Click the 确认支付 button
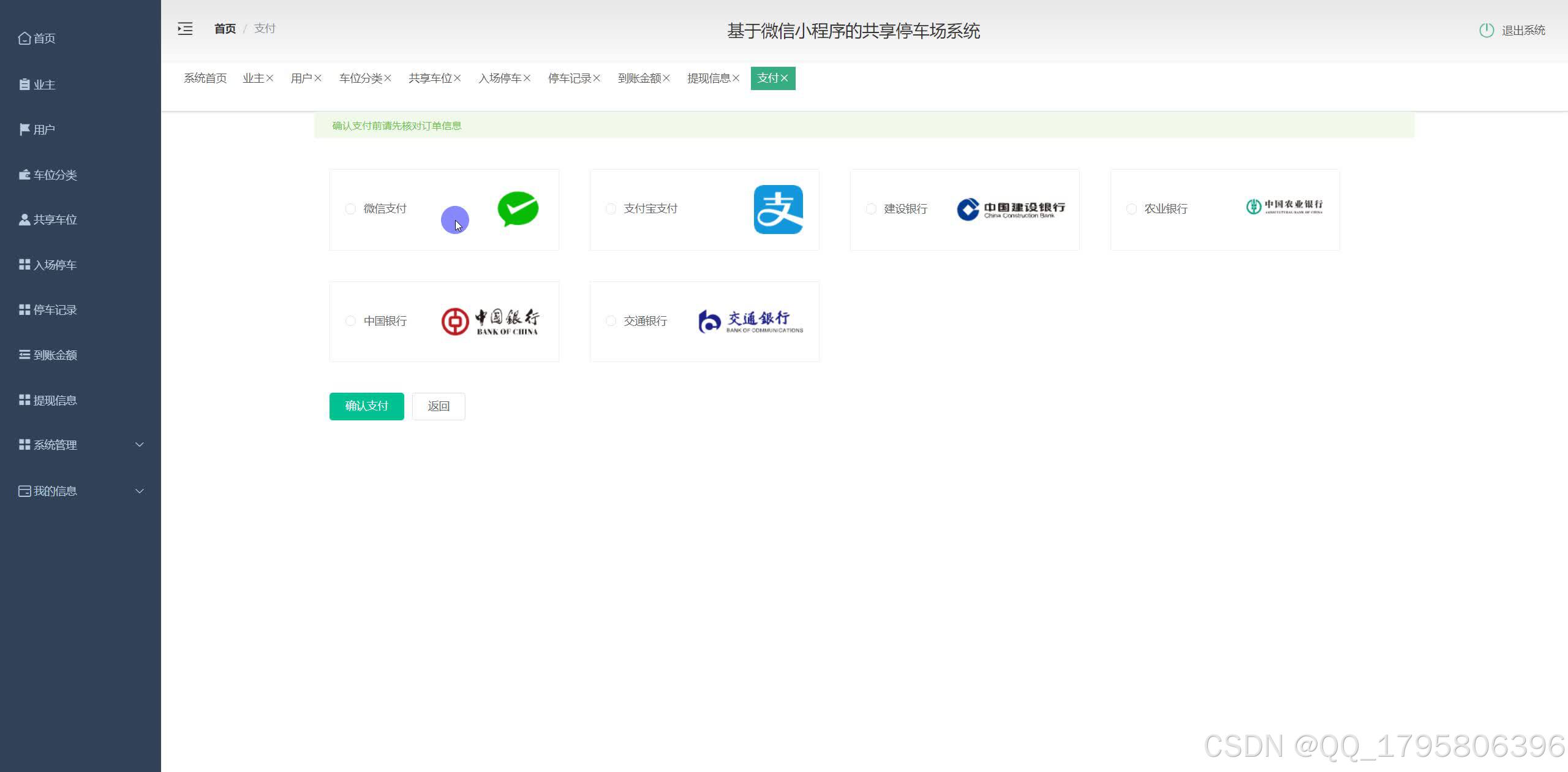The height and width of the screenshot is (772, 1568). click(x=367, y=406)
